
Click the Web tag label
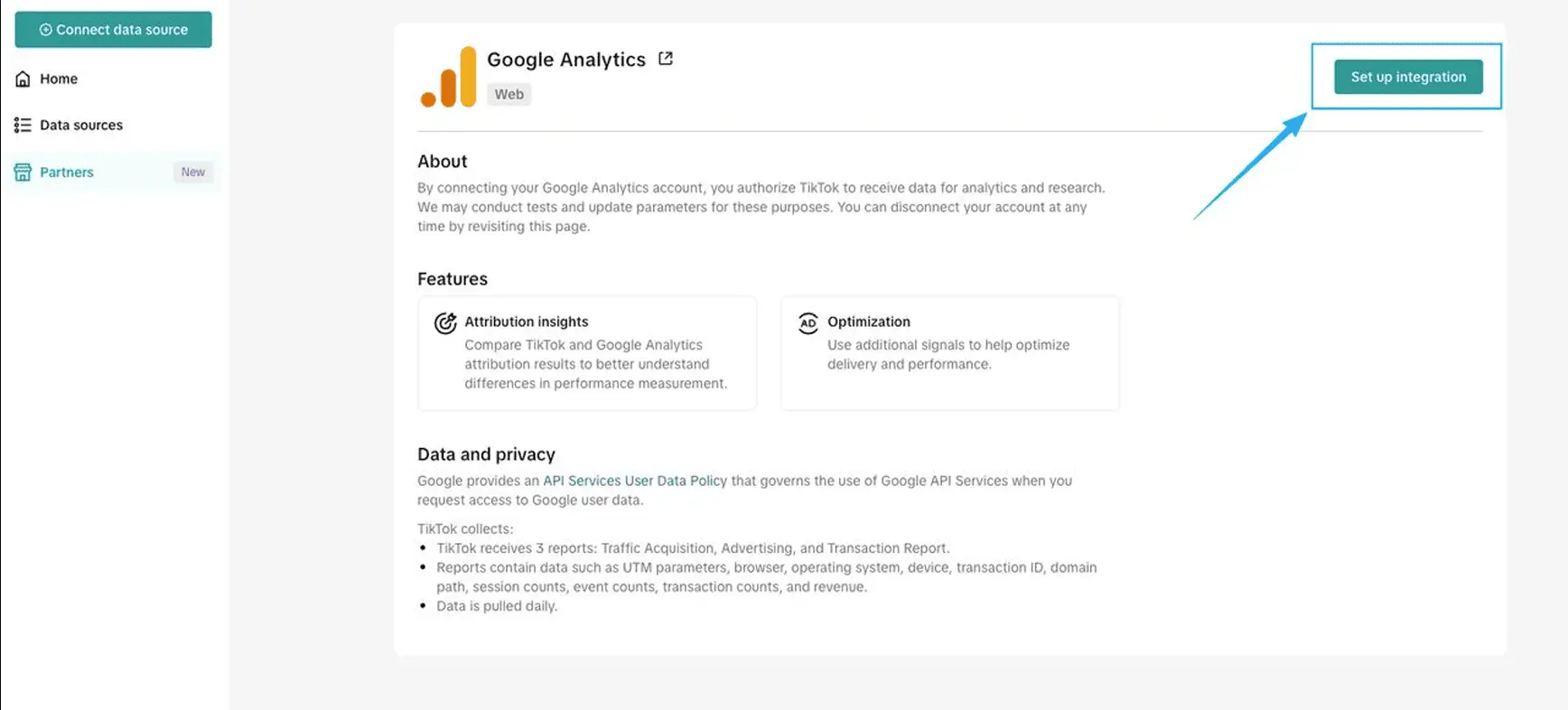pyautogui.click(x=509, y=94)
